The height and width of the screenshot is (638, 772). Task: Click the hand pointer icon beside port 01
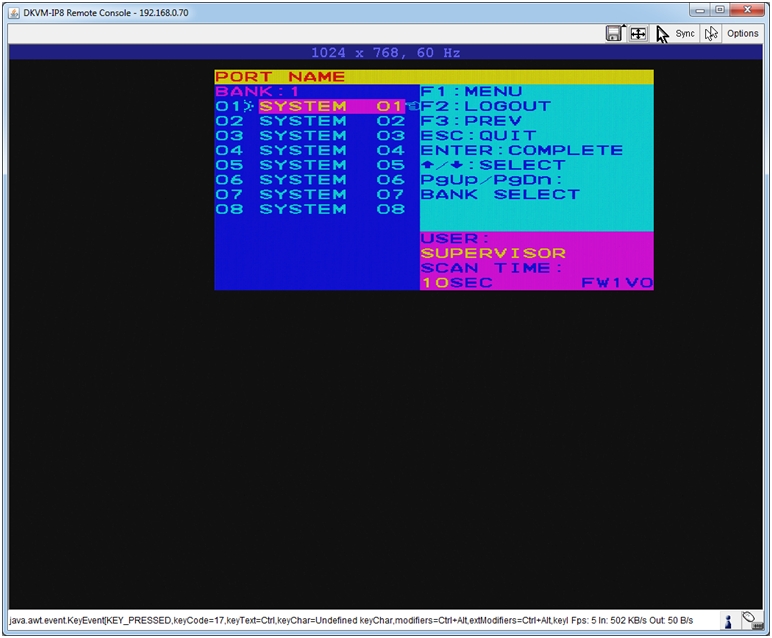[412, 106]
